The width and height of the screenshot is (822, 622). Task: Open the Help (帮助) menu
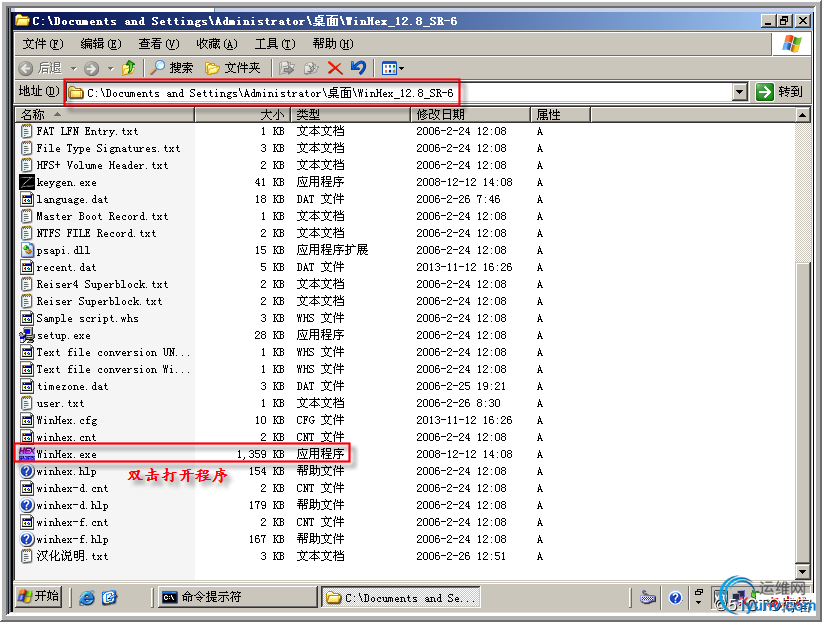pyautogui.click(x=332, y=44)
